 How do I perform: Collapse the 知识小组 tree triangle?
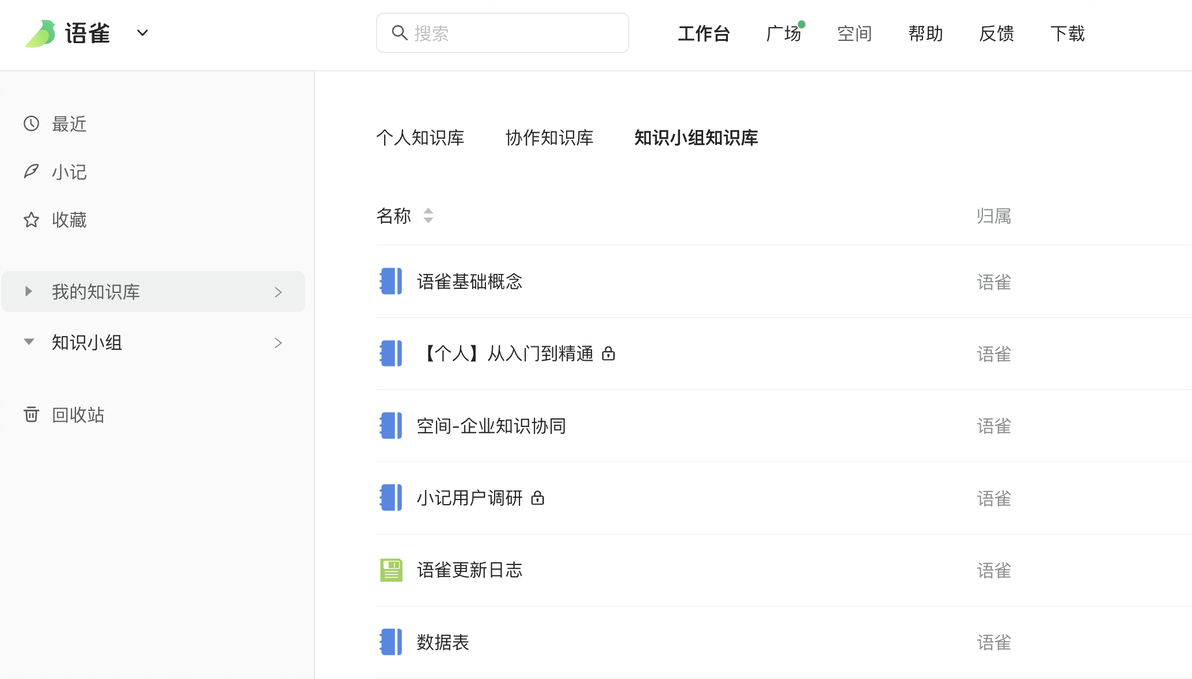pyautogui.click(x=29, y=342)
